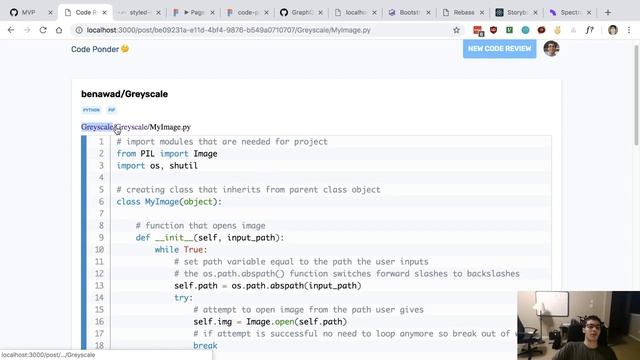The height and width of the screenshot is (360, 640).
Task: Go back using the browser back arrow
Action: click(x=11, y=30)
